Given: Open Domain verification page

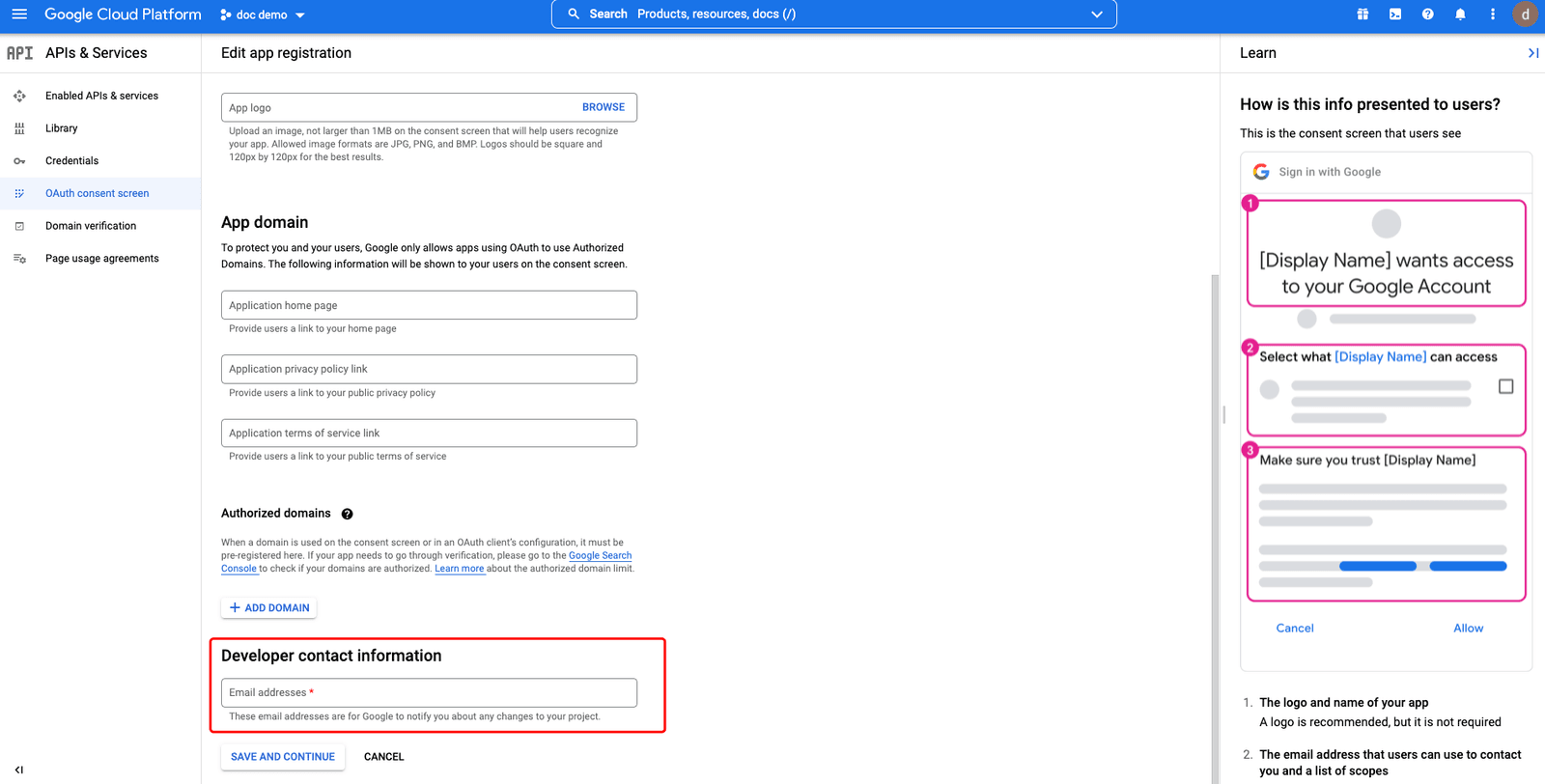Looking at the screenshot, I should (x=91, y=226).
